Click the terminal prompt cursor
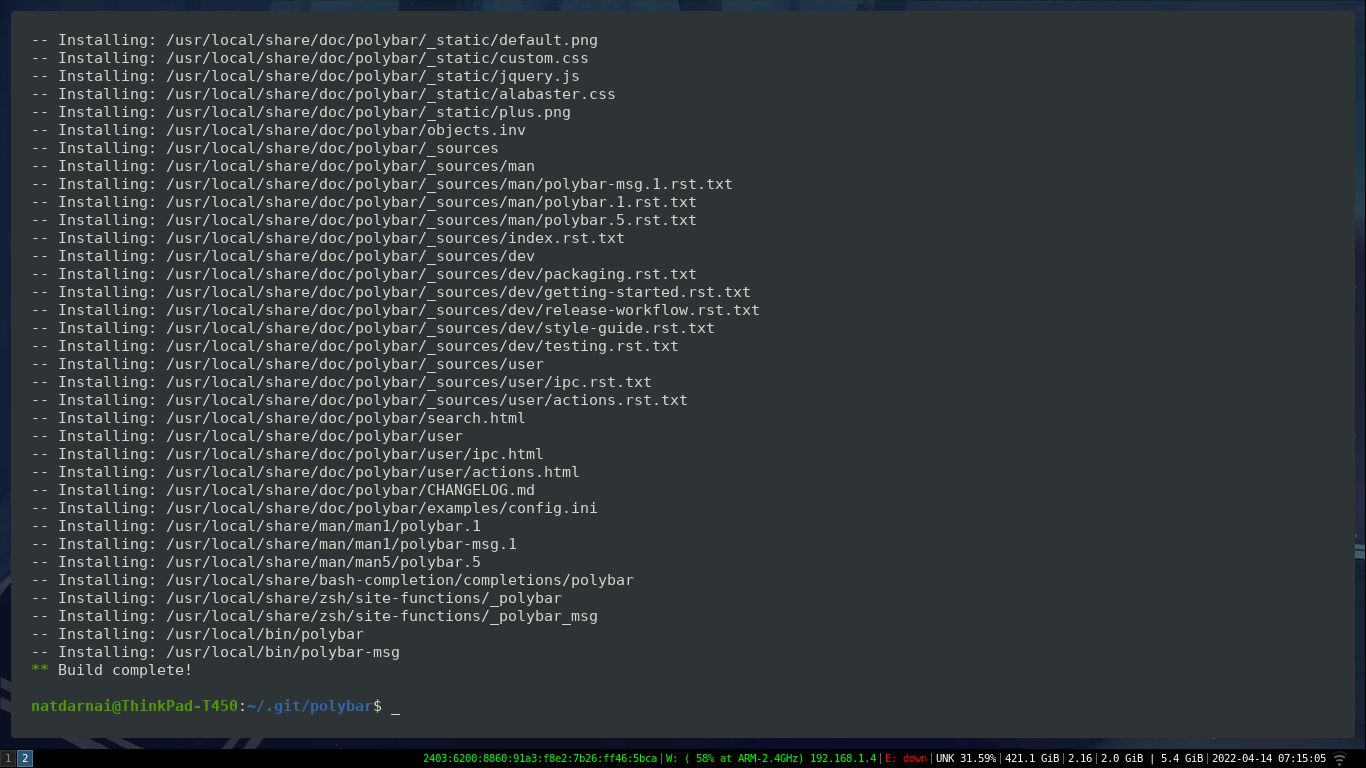Viewport: 1366px width, 768px height. (396, 707)
